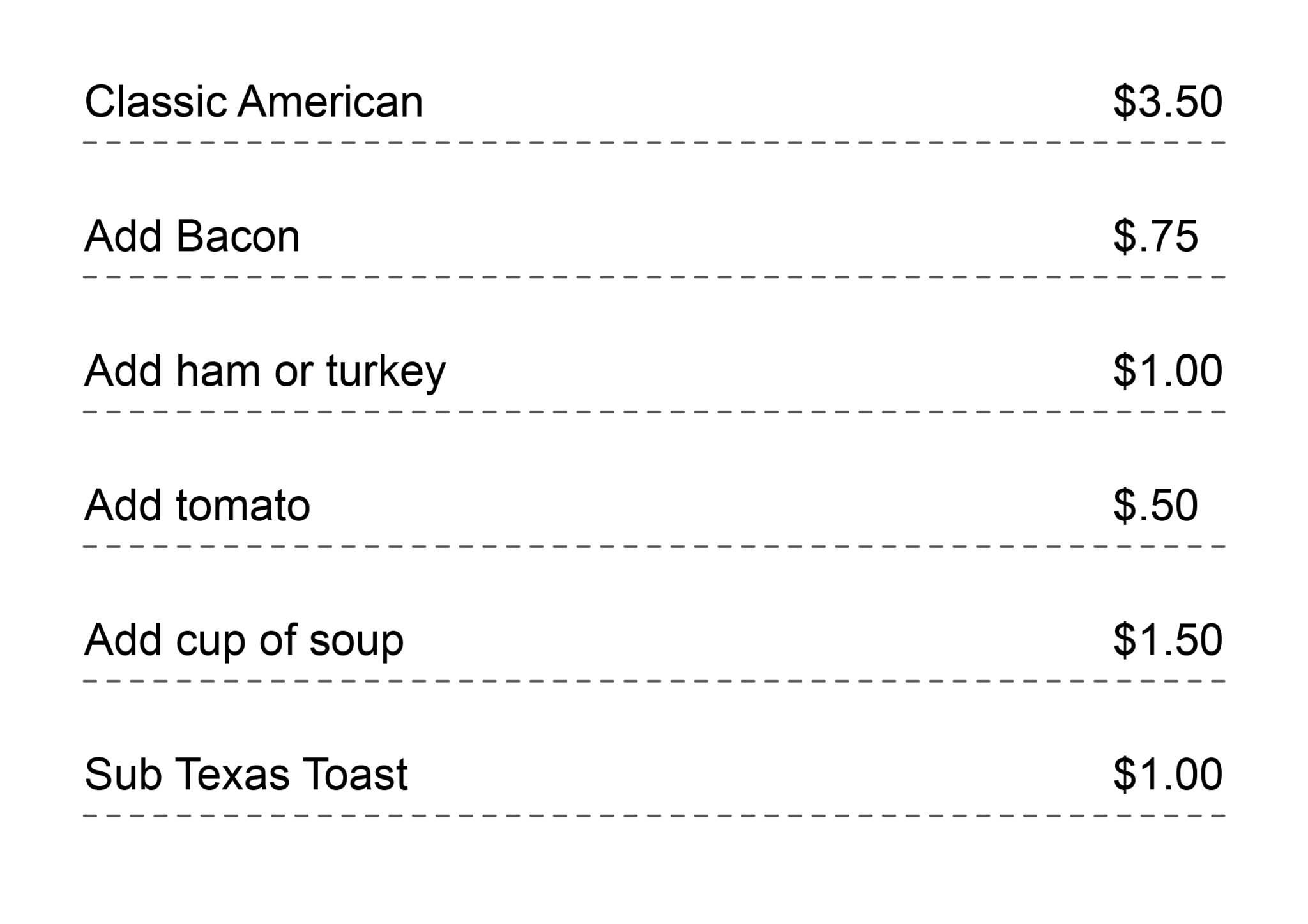Click the $.50 tomato price

point(1155,506)
